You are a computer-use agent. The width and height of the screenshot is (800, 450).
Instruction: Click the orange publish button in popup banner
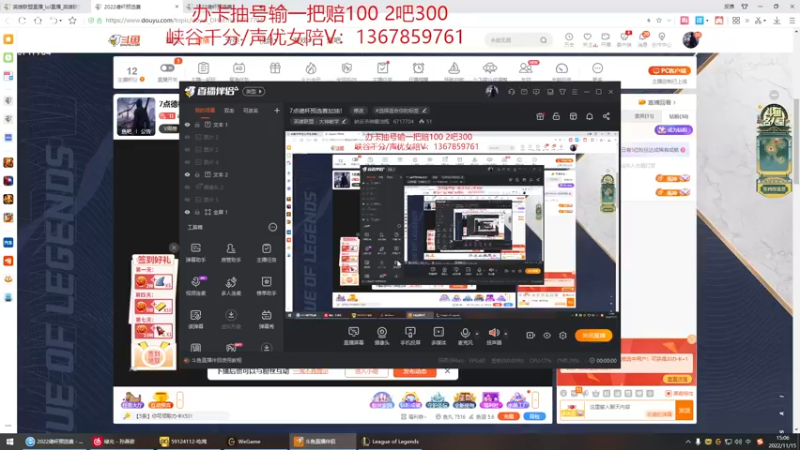coord(414,371)
